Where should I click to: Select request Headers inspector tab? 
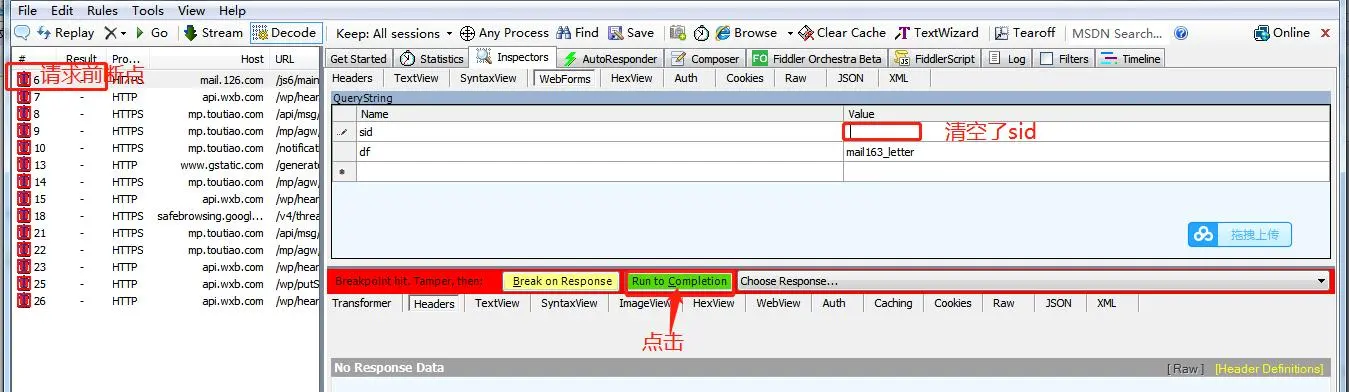pos(352,78)
